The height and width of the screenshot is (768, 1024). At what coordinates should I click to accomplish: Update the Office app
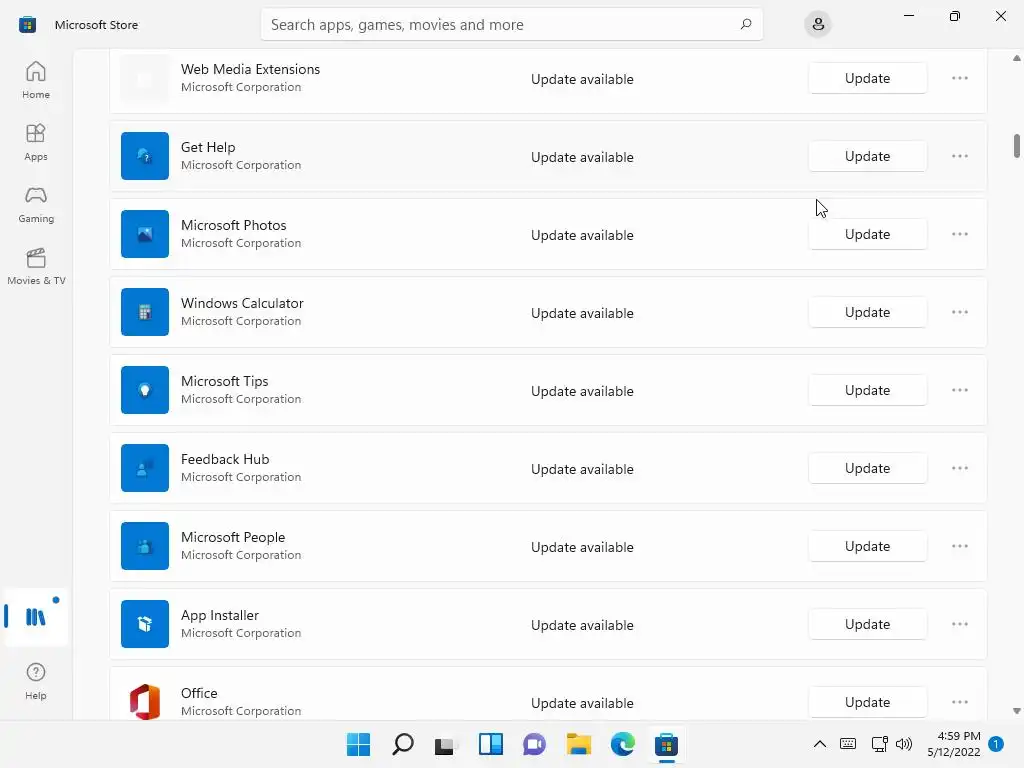[x=867, y=702]
